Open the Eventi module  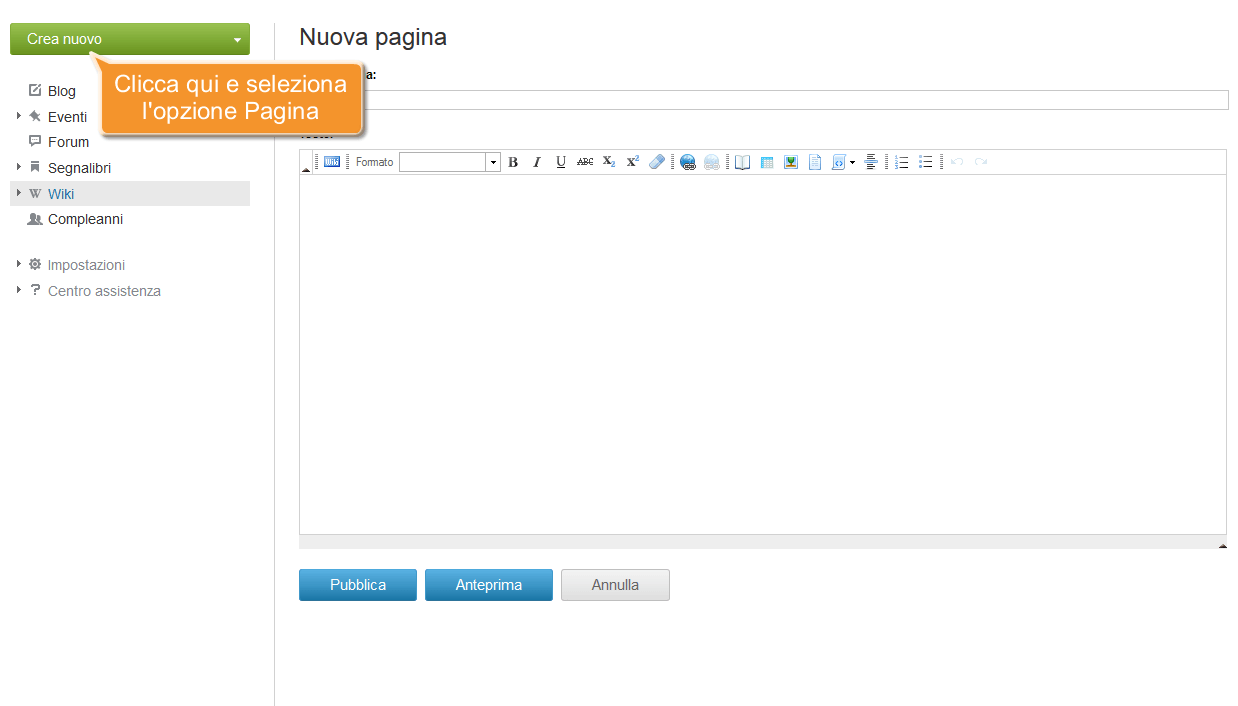[67, 117]
